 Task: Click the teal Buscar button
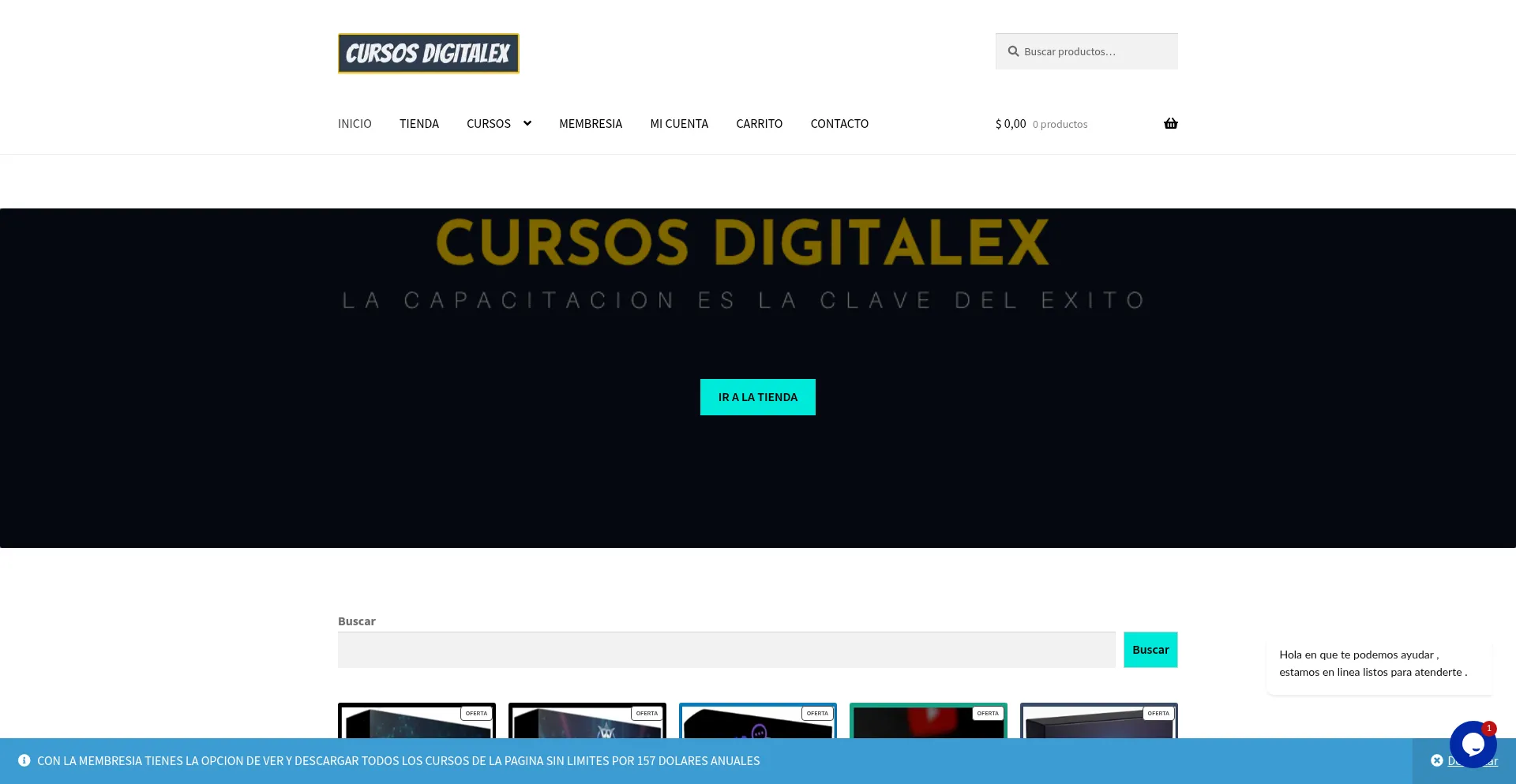[1150, 650]
